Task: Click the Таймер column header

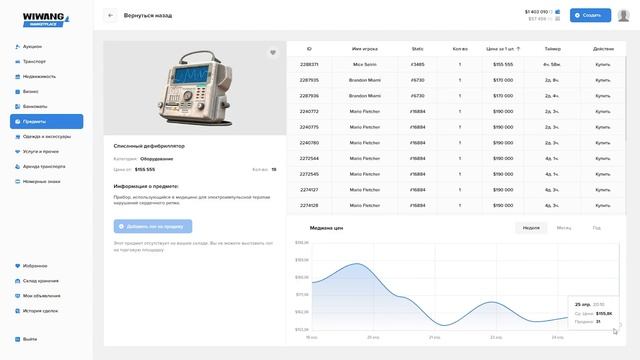Action: pos(552,49)
